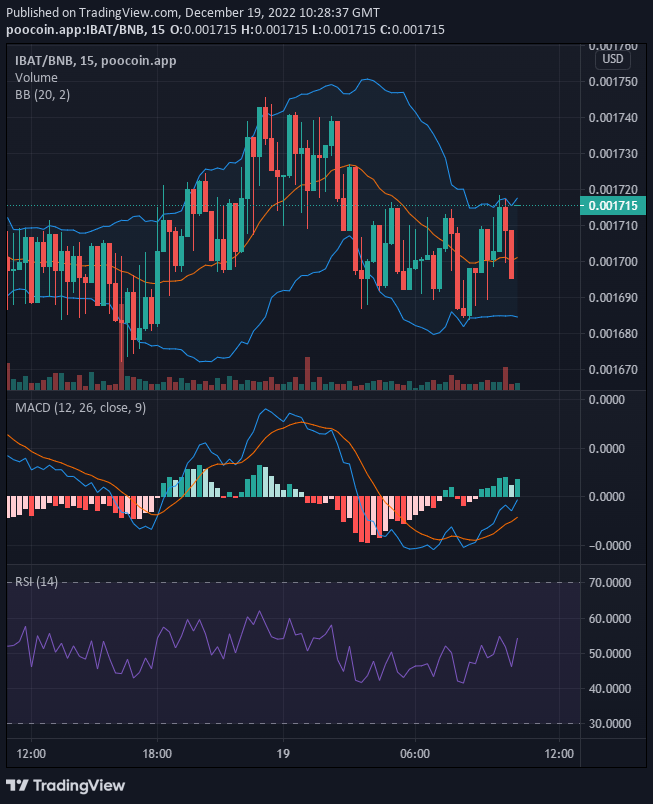Click the 0.001680 price axis label

tap(613, 333)
